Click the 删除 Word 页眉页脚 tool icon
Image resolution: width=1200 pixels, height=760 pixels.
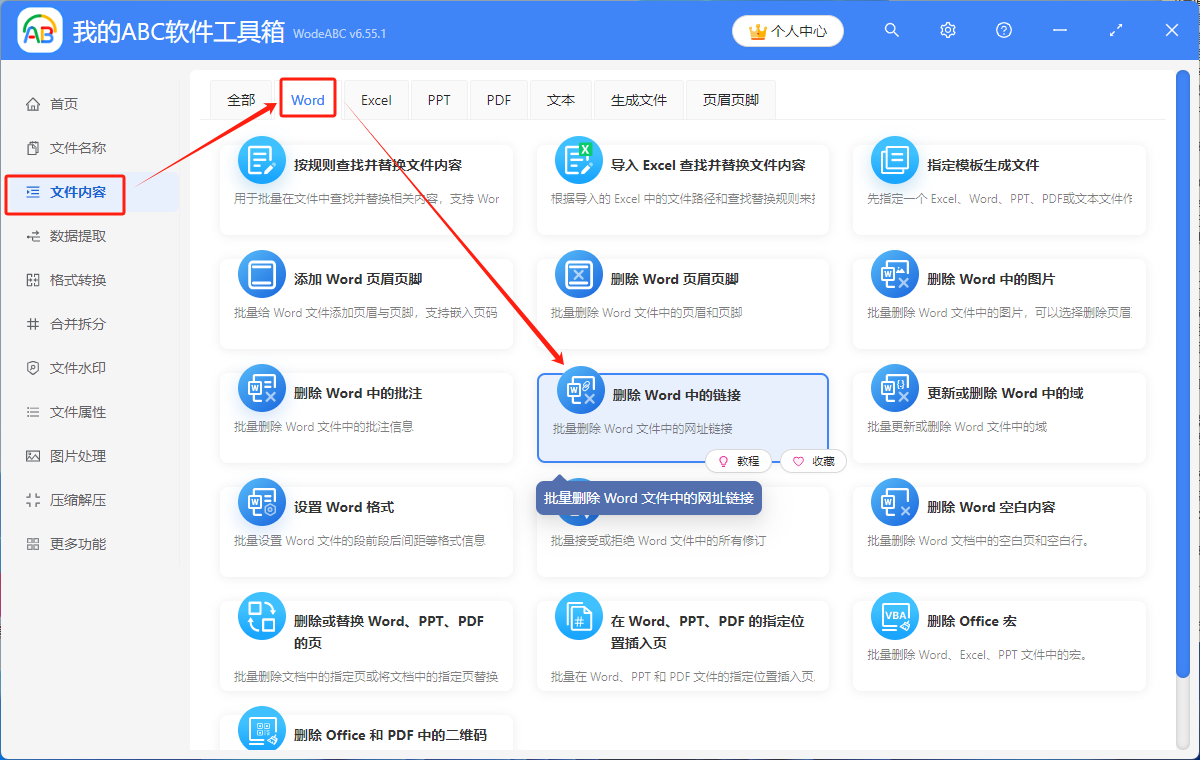(x=579, y=273)
